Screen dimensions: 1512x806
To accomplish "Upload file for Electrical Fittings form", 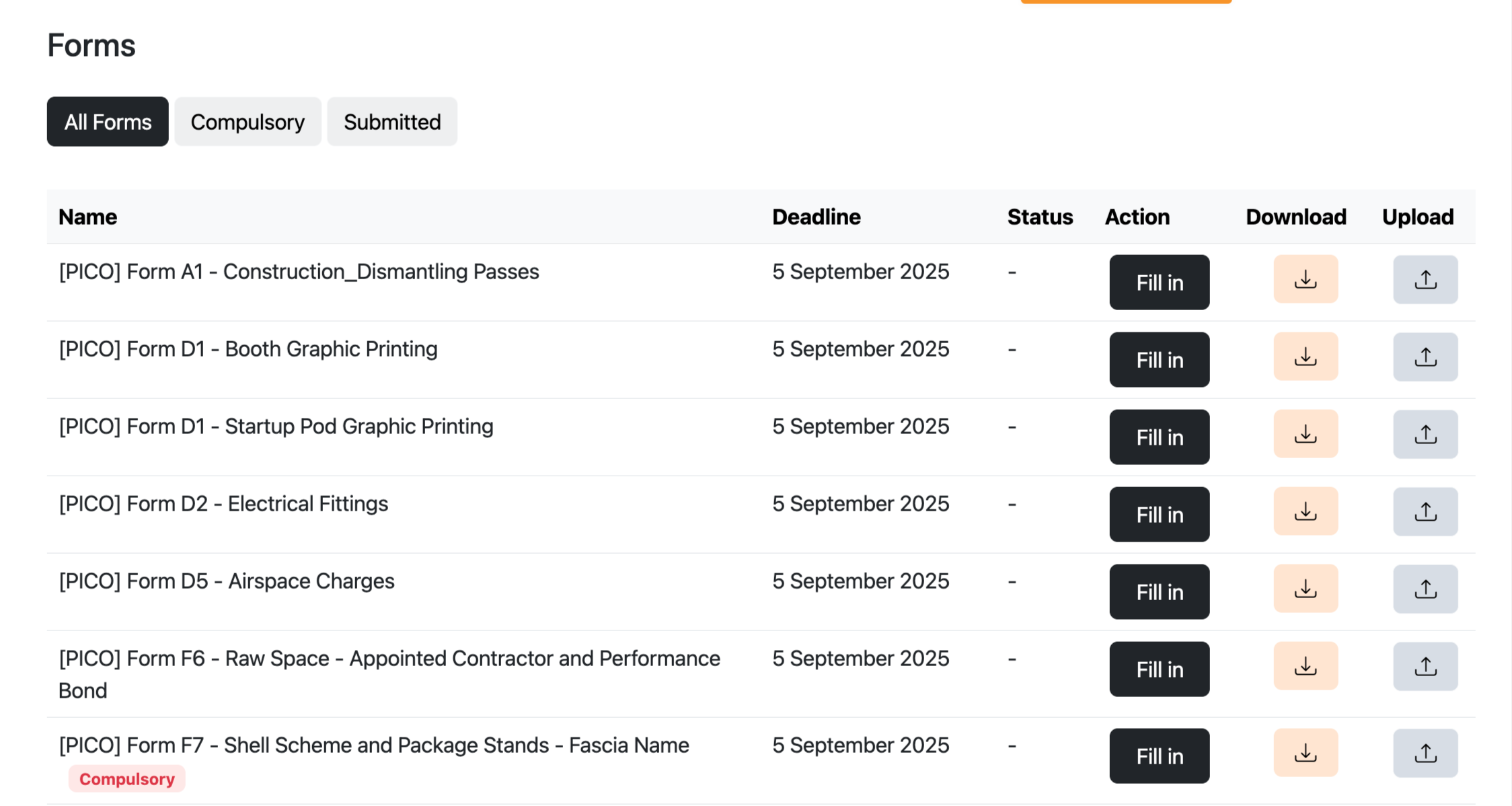I will coord(1425,511).
